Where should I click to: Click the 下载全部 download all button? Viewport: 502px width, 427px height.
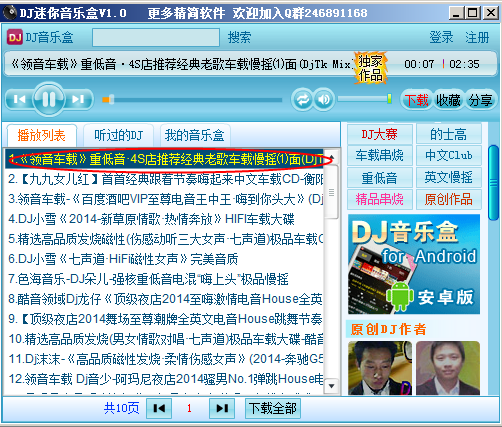pyautogui.click(x=273, y=408)
